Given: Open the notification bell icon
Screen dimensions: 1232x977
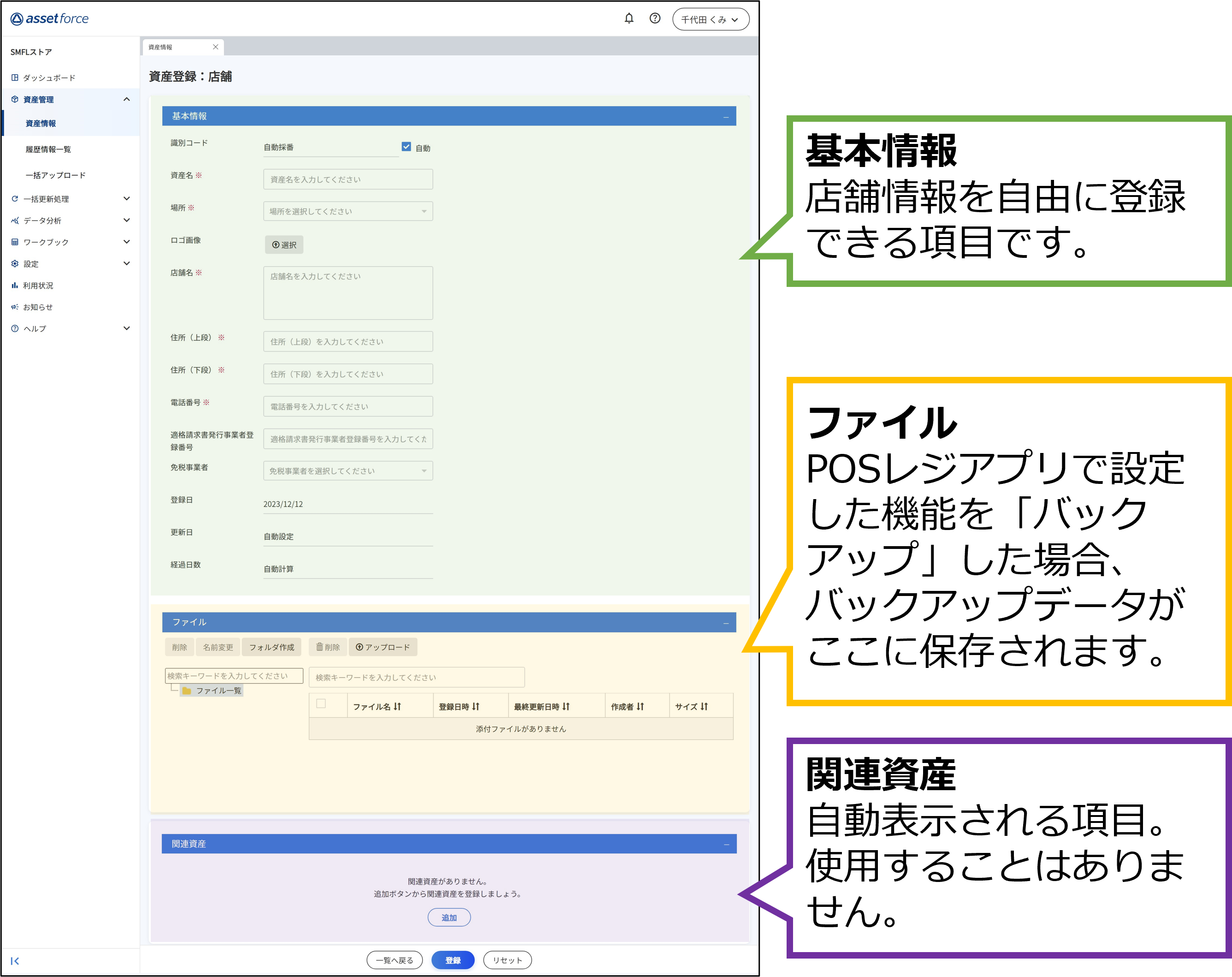Looking at the screenshot, I should 628,18.
